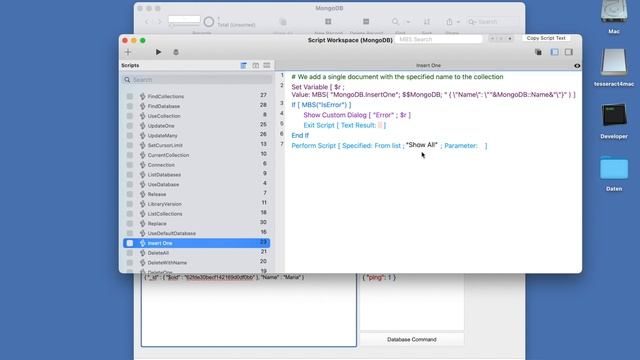640x360 pixels.
Task: Select the Exit Script step
Action: pos(344,125)
